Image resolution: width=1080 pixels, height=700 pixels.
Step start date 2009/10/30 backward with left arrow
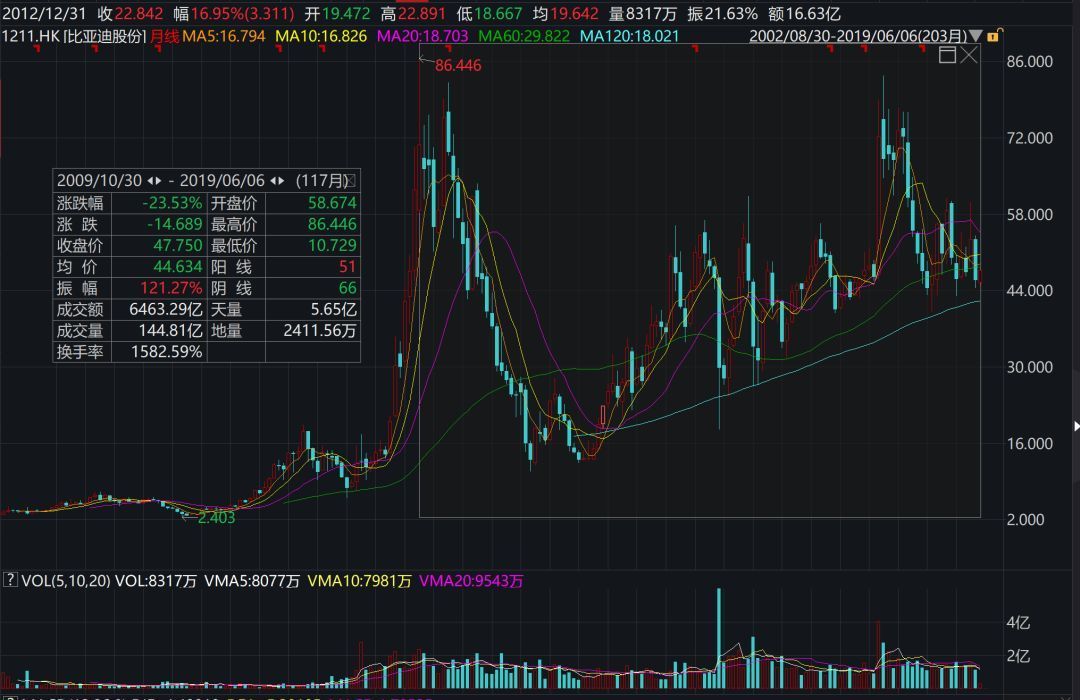(150, 181)
